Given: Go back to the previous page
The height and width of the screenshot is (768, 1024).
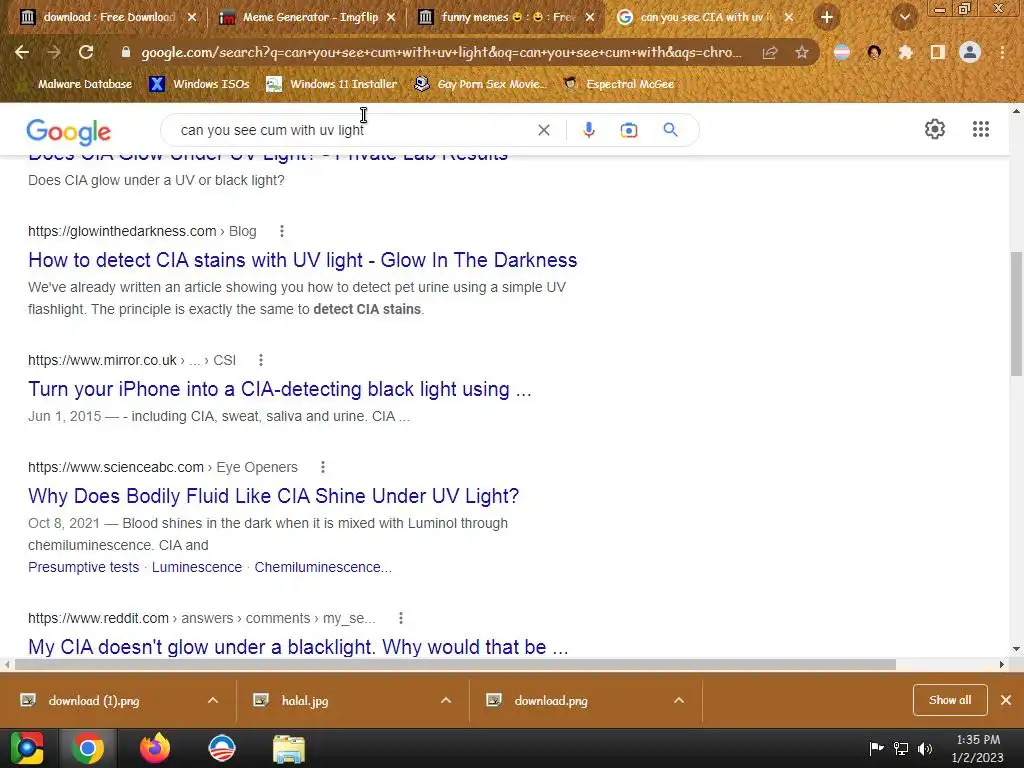Looking at the screenshot, I should coord(22,52).
